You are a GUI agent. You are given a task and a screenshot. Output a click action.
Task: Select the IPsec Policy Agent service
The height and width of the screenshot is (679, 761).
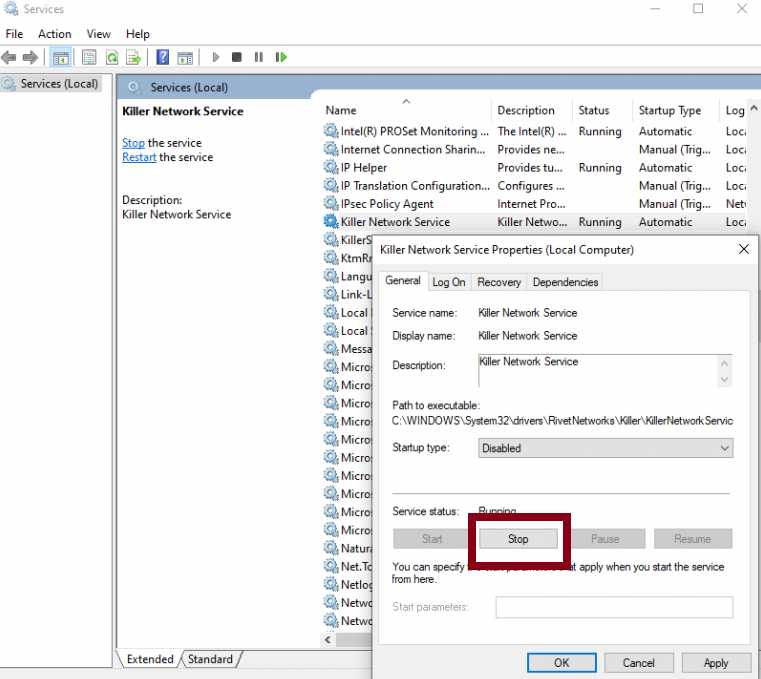tap(534, 204)
